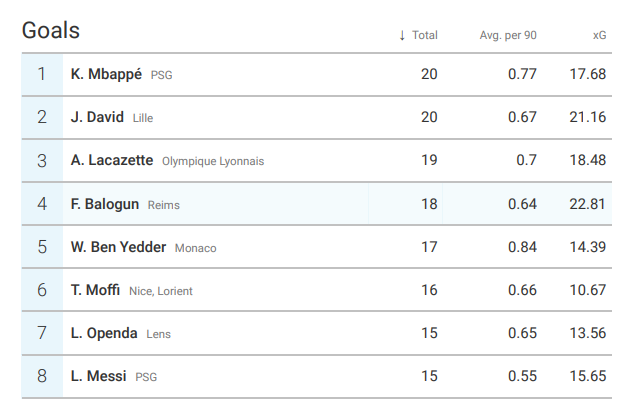Open A. Lacazette player profile
The width and height of the screenshot is (628, 408).
pyautogui.click(x=112, y=160)
